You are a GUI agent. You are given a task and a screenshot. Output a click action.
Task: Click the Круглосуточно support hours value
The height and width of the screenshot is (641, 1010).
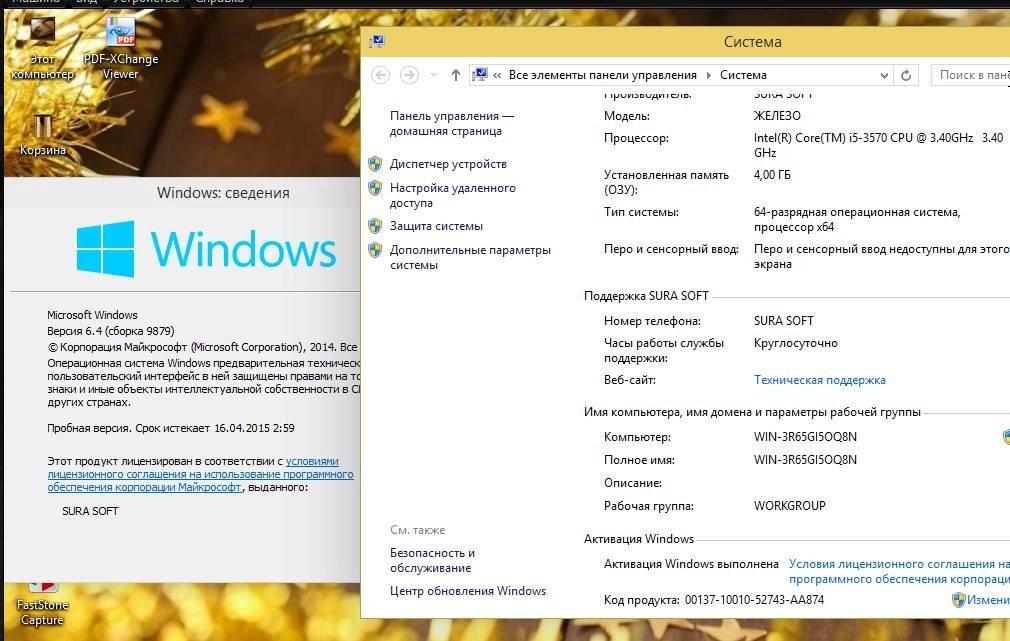coord(796,343)
